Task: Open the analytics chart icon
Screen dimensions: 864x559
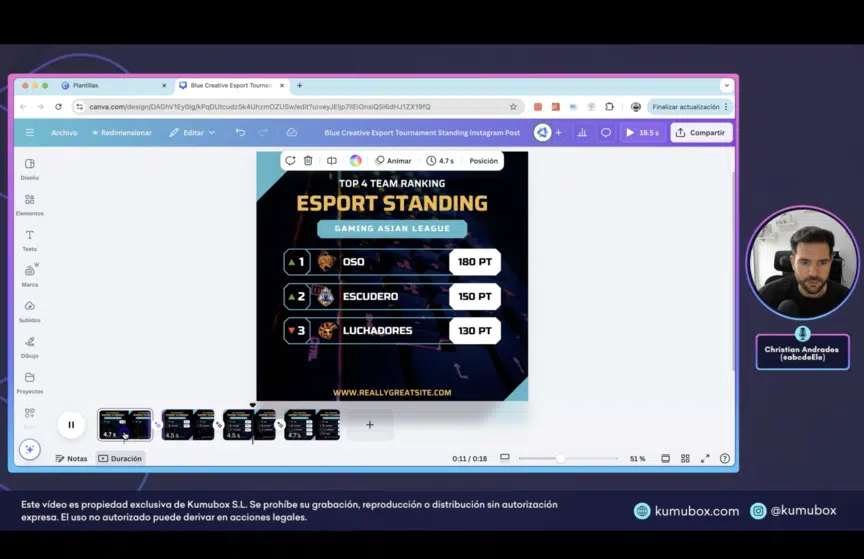Action: pos(582,132)
